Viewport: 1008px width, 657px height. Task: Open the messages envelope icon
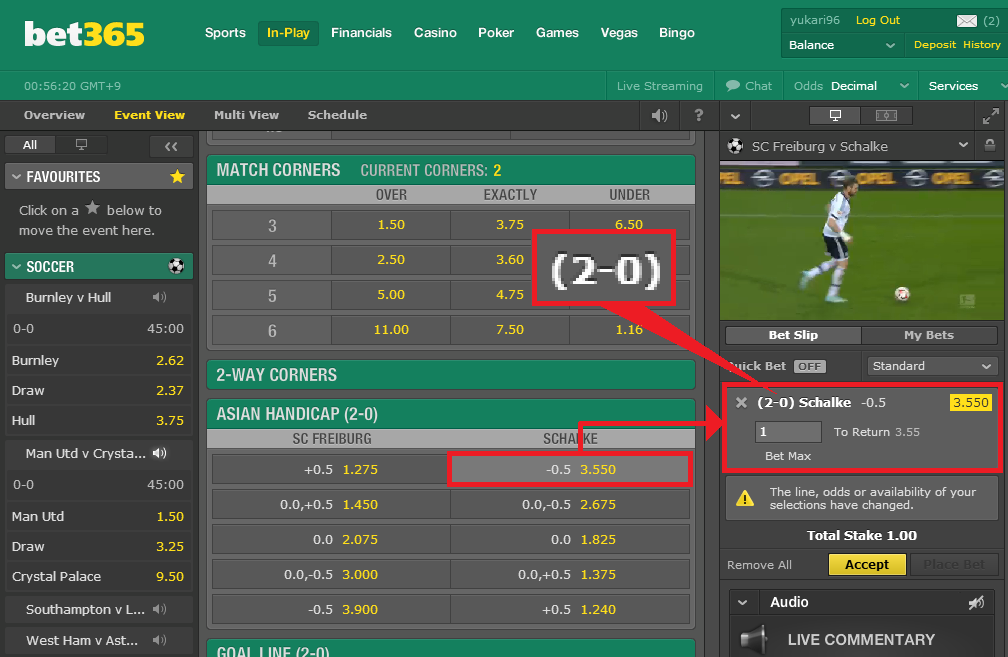click(x=966, y=21)
